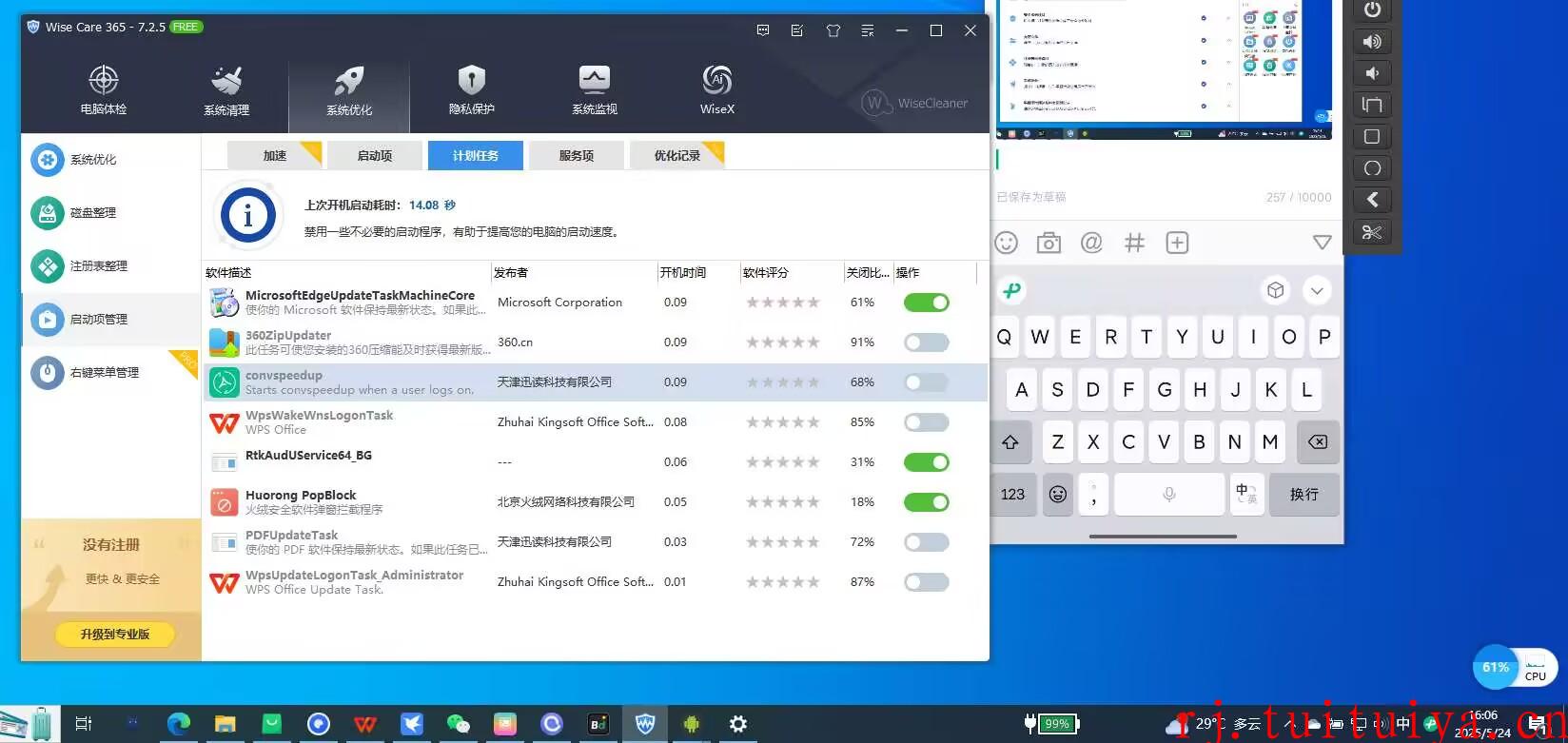Screen dimensions: 1568x743
Task: Click the back arrow button in the side bar
Action: [1372, 200]
